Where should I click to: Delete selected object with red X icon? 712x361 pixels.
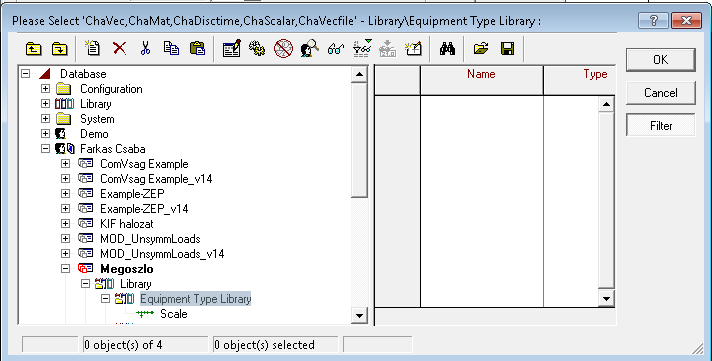[x=119, y=48]
